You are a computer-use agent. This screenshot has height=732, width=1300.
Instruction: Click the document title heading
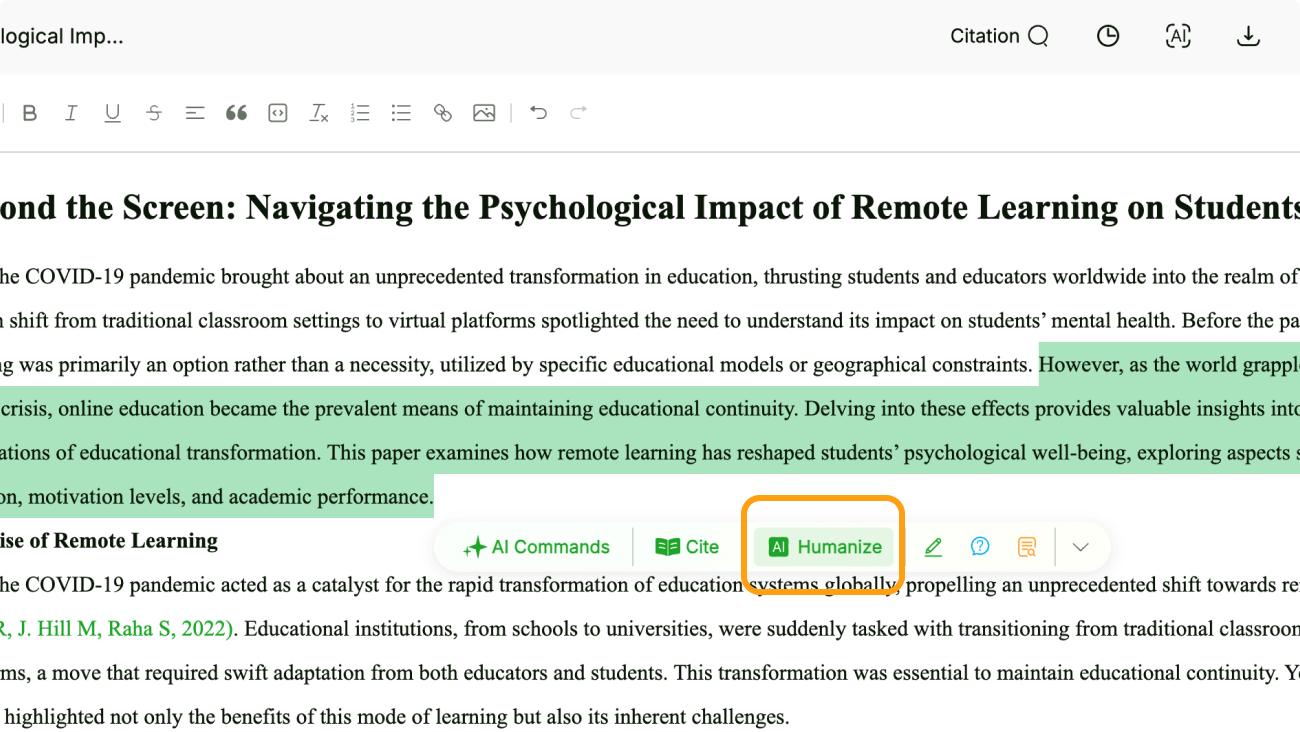coord(650,207)
